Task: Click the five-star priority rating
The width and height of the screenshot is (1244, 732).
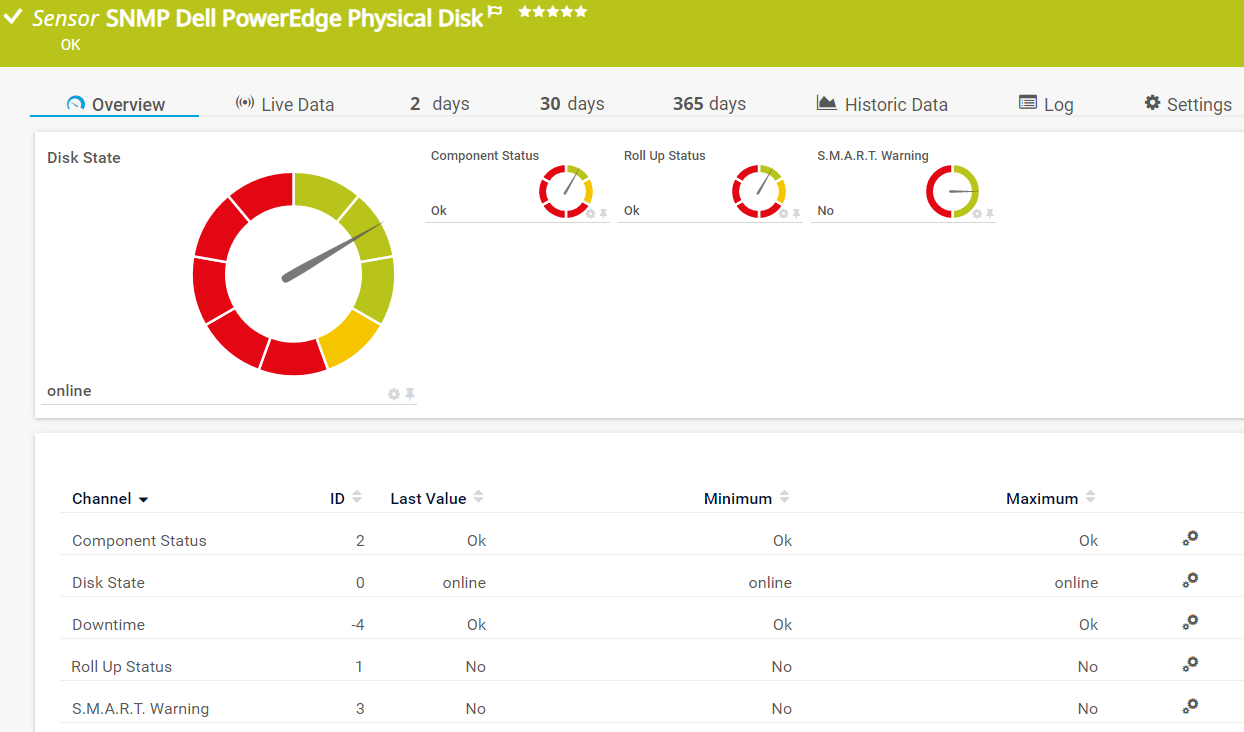Action: 552,12
